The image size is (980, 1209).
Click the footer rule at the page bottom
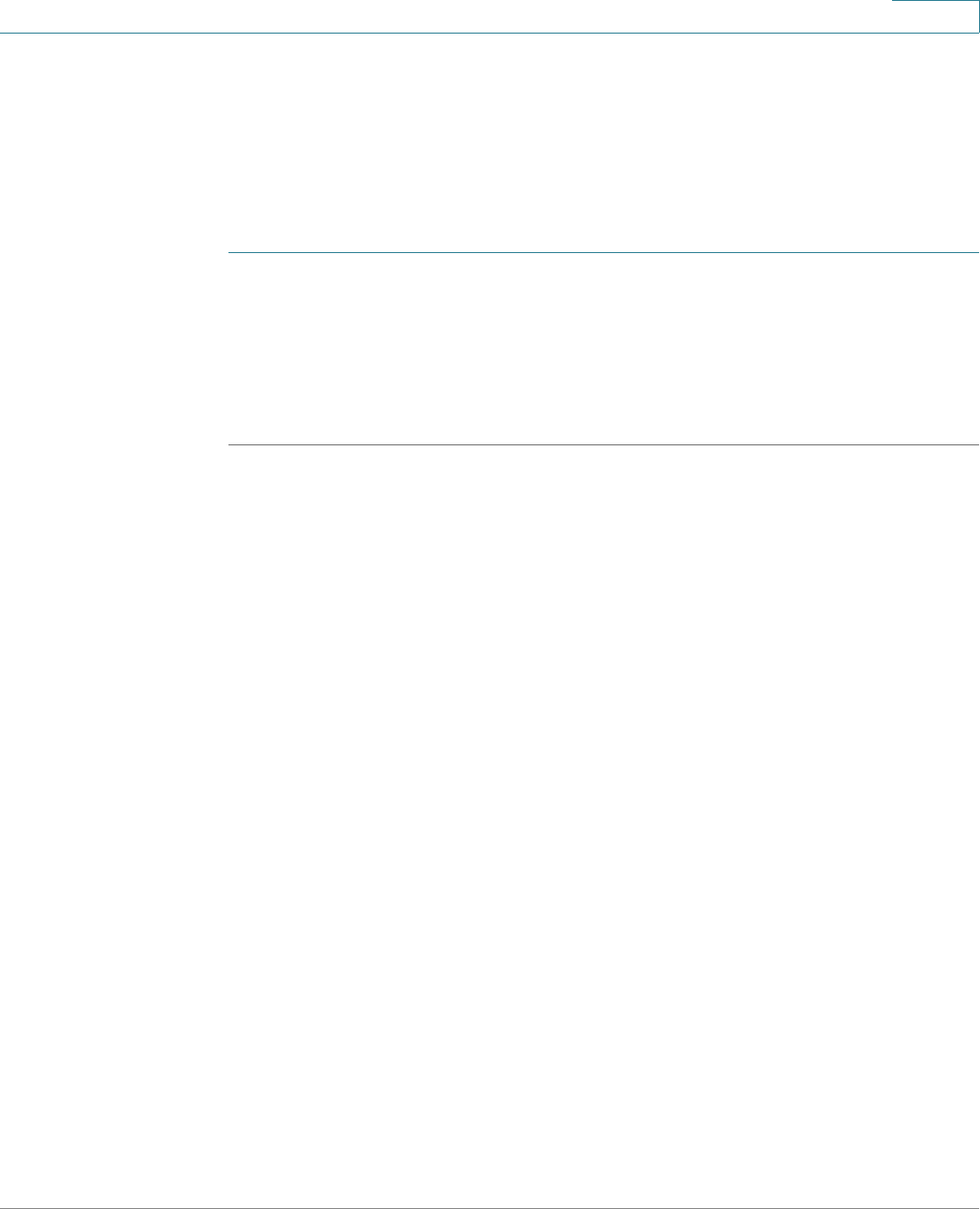click(490, 1208)
